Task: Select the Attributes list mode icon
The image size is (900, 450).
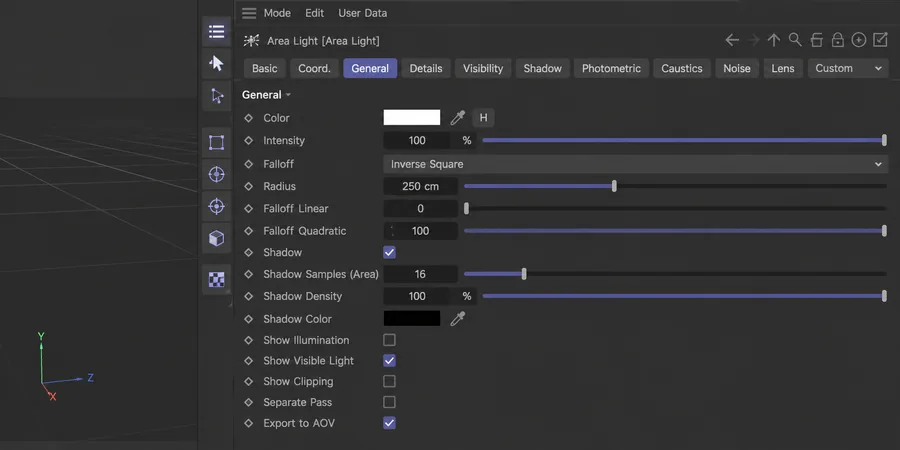Action: click(216, 32)
